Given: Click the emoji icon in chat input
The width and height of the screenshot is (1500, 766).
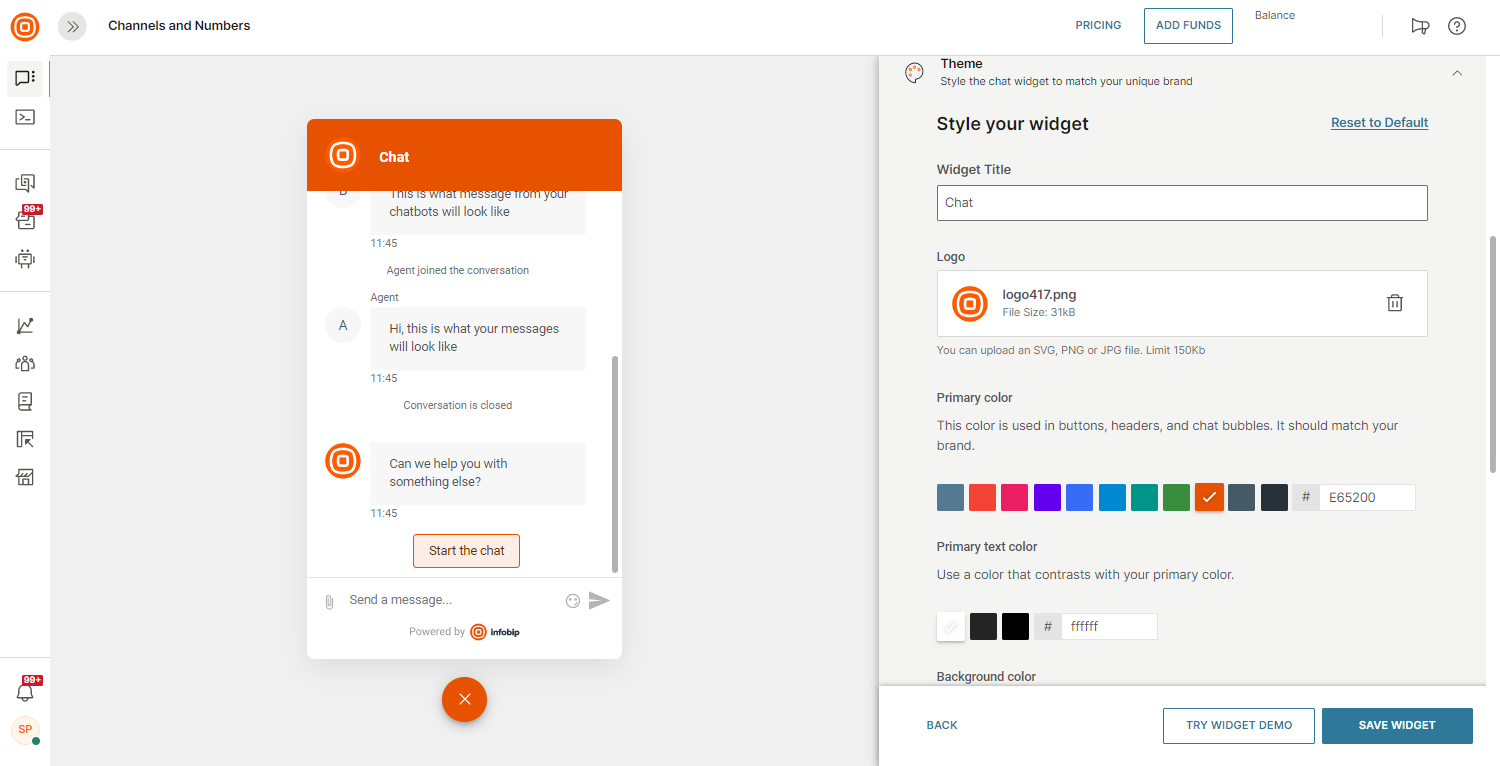Looking at the screenshot, I should click(573, 601).
